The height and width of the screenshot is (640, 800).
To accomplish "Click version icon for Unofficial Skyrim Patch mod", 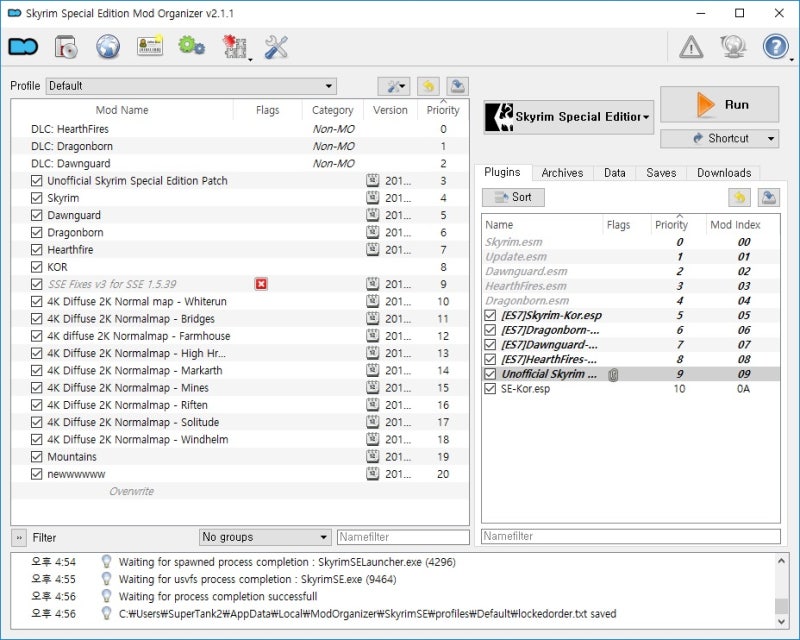I will (373, 180).
